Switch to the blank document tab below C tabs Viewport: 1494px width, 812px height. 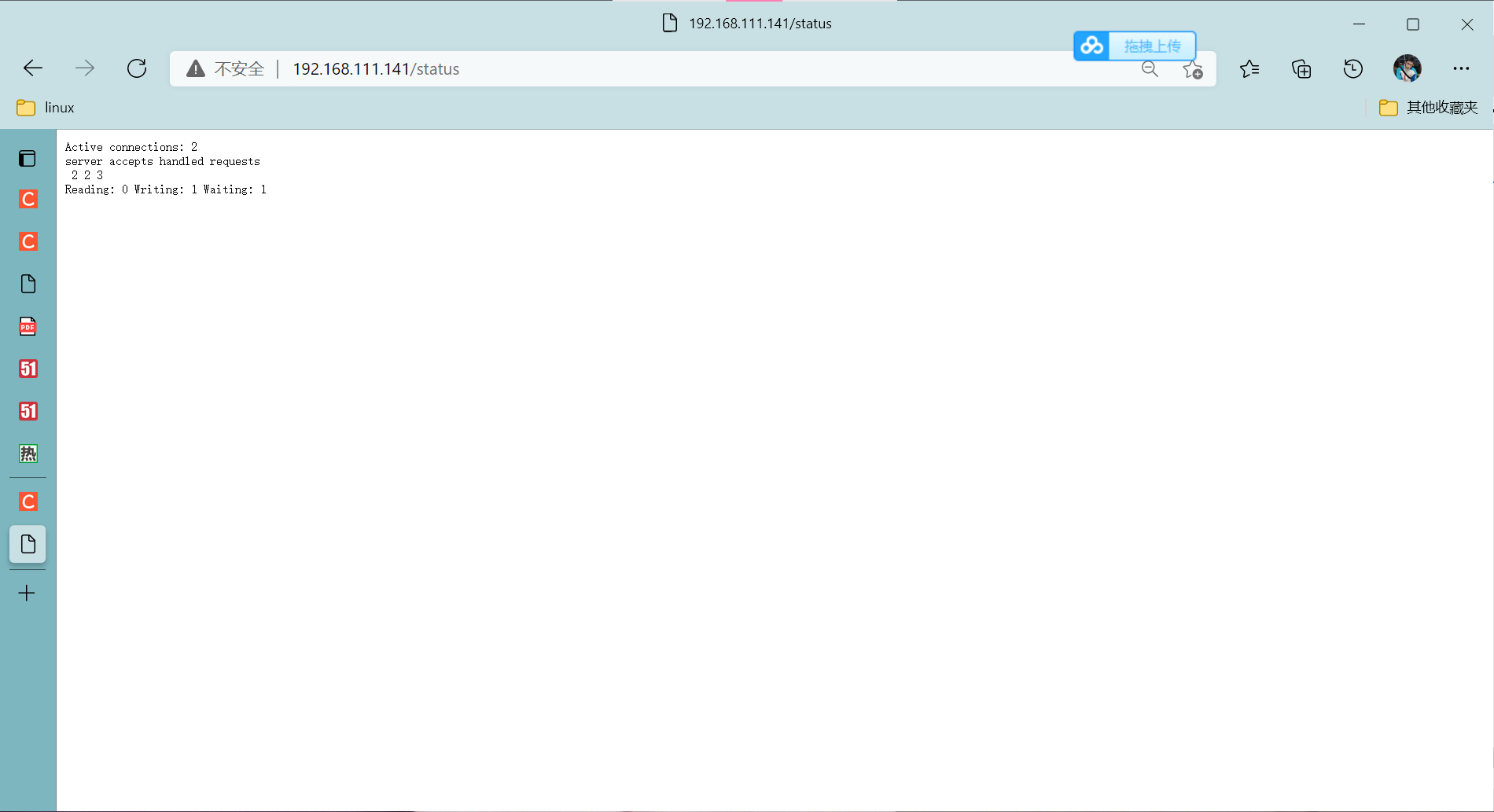[28, 284]
